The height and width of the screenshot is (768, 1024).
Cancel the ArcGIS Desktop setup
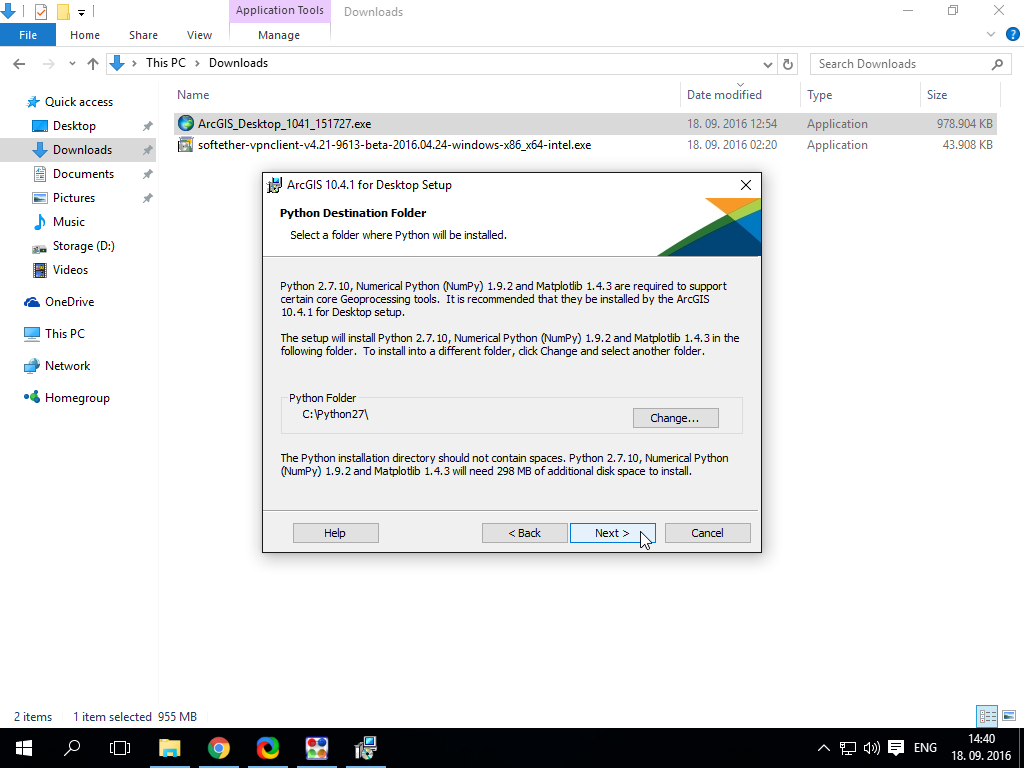click(707, 533)
